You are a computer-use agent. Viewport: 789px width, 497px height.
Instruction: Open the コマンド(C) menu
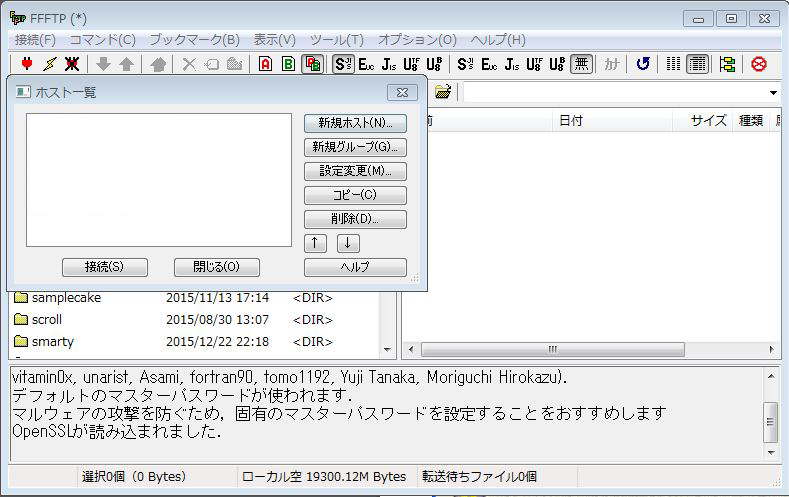(x=103, y=40)
